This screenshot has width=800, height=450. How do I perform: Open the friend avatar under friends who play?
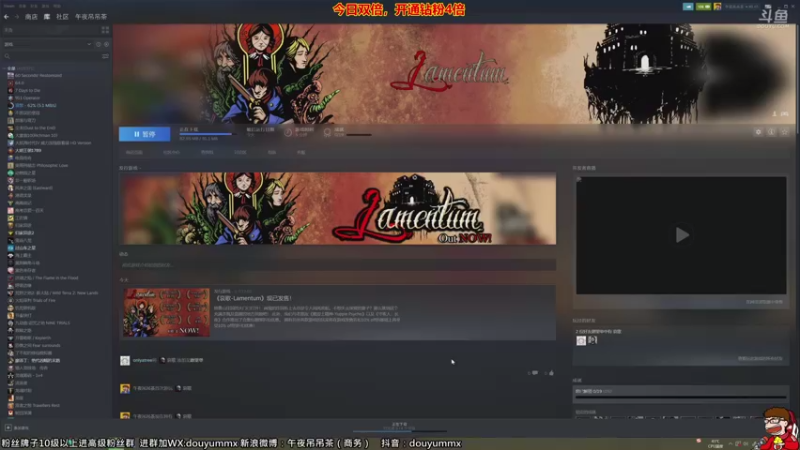click(581, 340)
